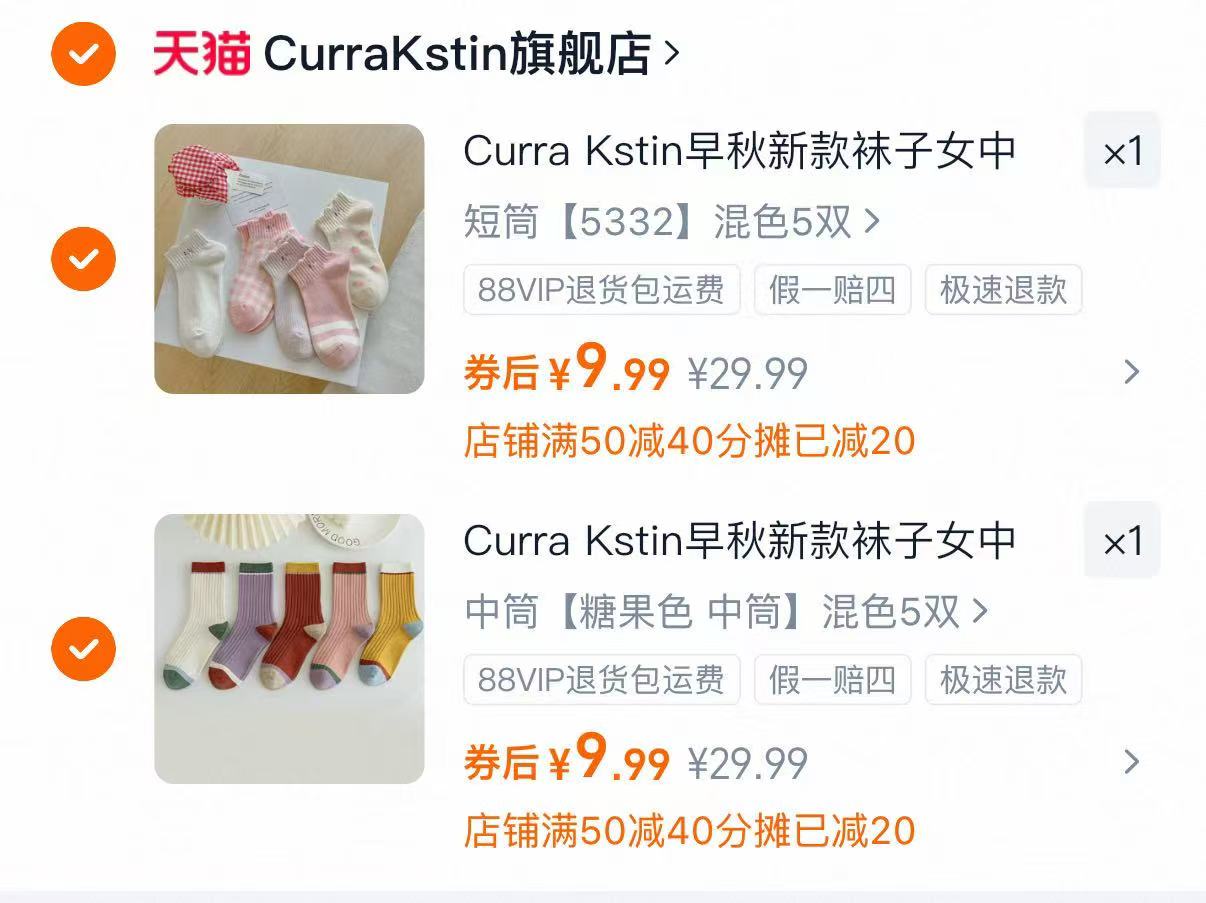1206x903 pixels.
Task: Change quantity ×1 of the short socks
Action: pyautogui.click(x=1122, y=151)
